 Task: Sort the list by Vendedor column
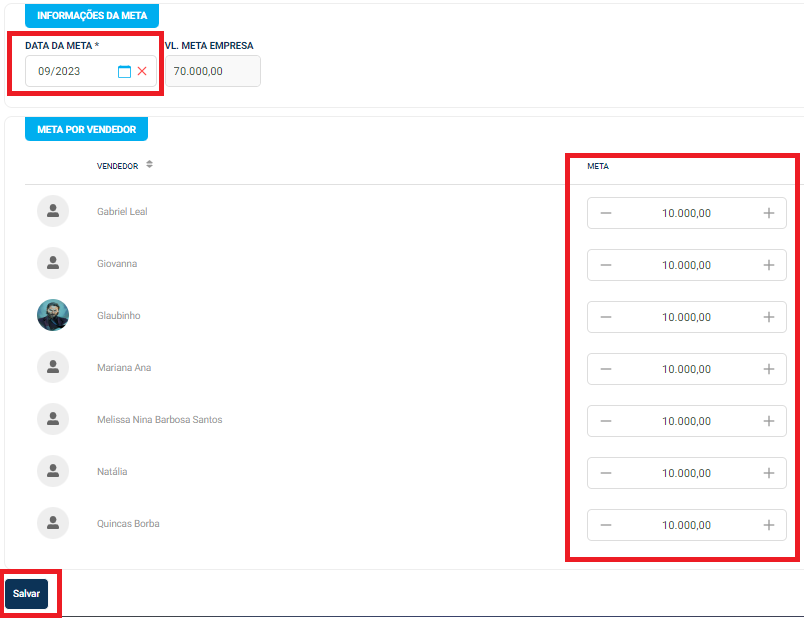pyautogui.click(x=149, y=165)
